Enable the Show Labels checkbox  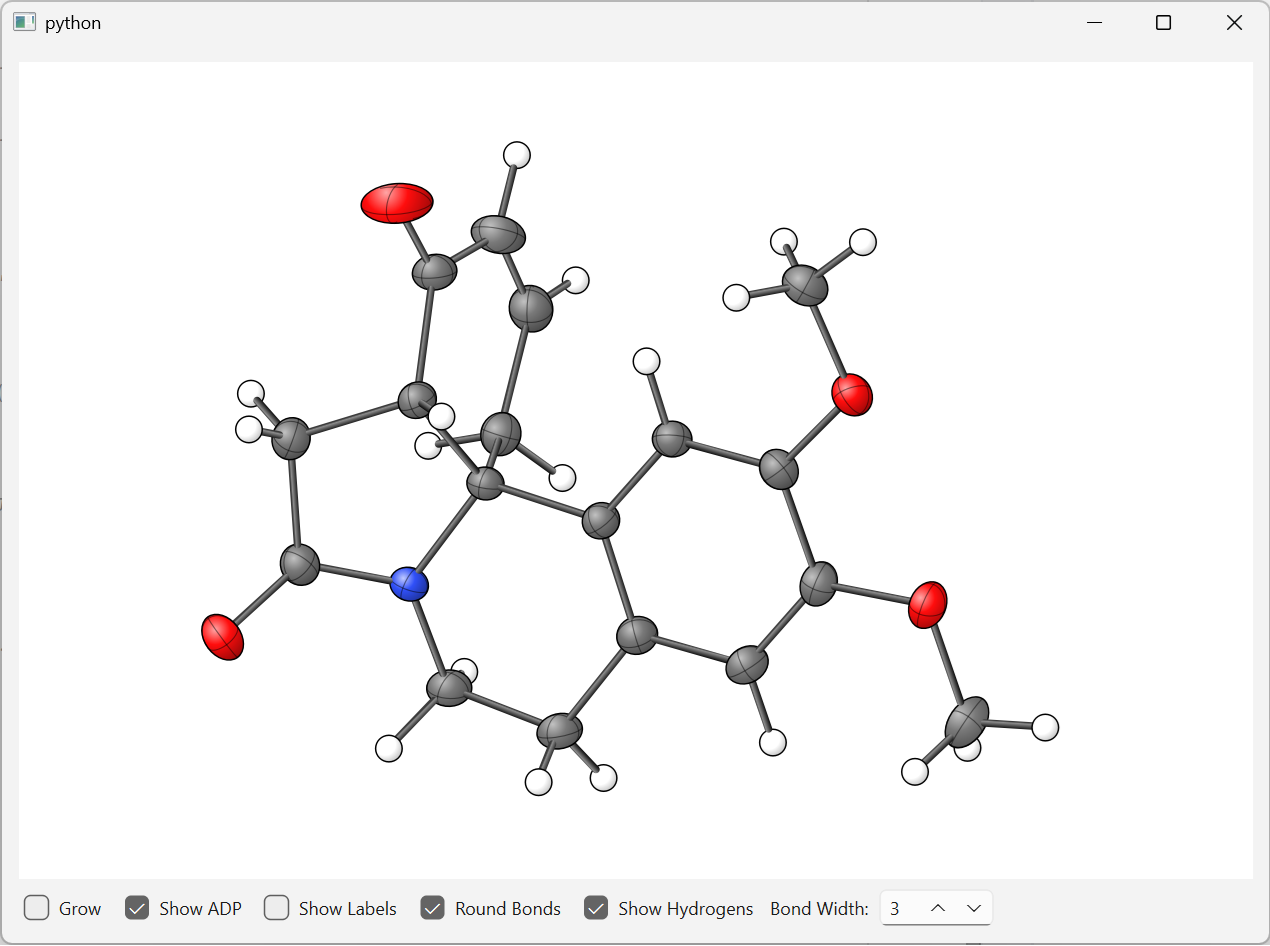click(276, 908)
